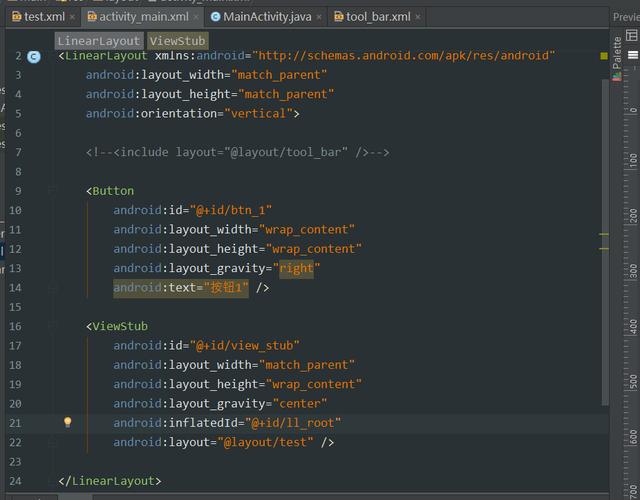Switch to the test.xml tab

click(x=44, y=17)
